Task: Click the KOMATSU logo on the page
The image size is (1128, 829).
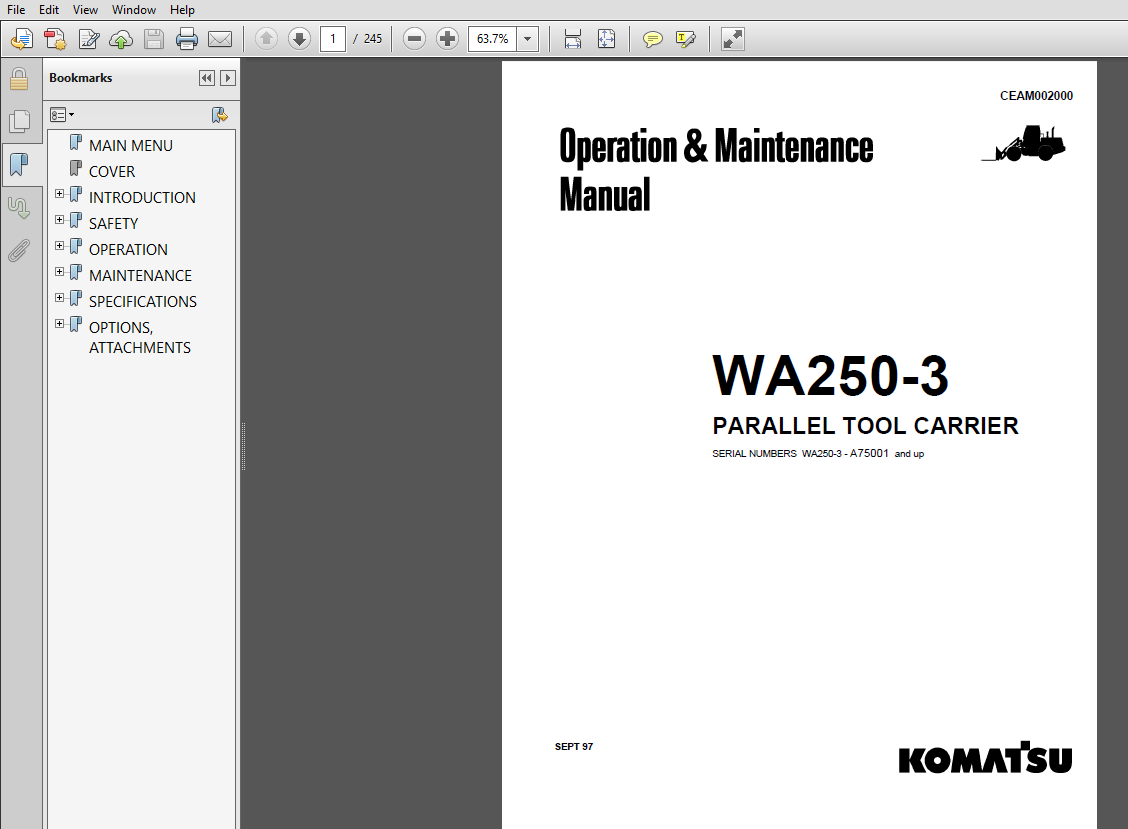Action: (985, 758)
